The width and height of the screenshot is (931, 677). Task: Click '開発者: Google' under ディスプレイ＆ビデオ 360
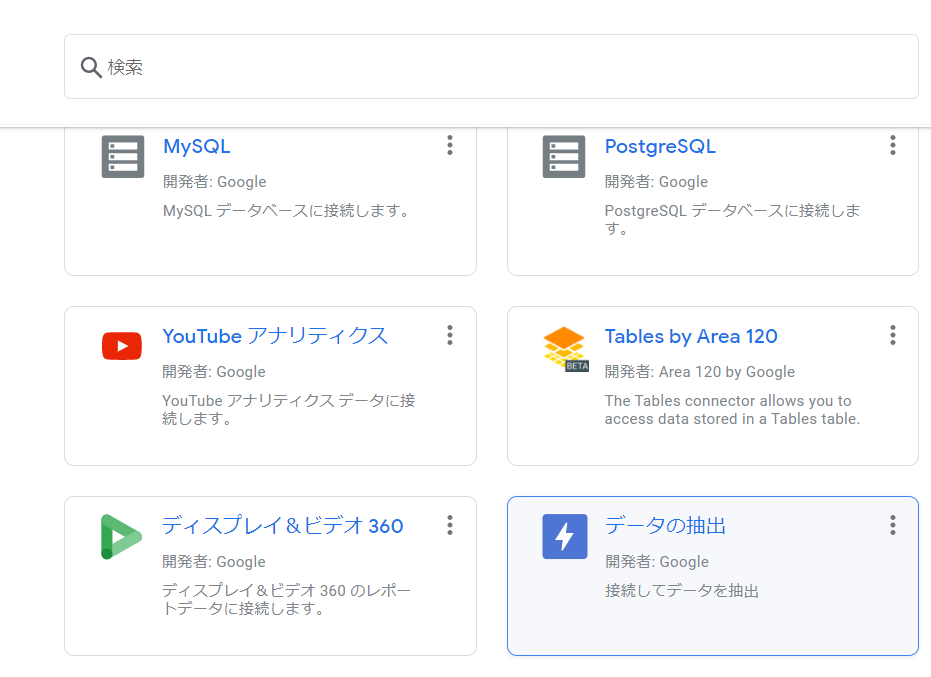pyautogui.click(x=214, y=562)
